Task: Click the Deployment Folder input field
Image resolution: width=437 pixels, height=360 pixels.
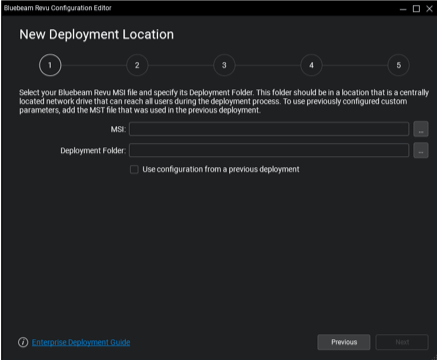Action: click(269, 150)
